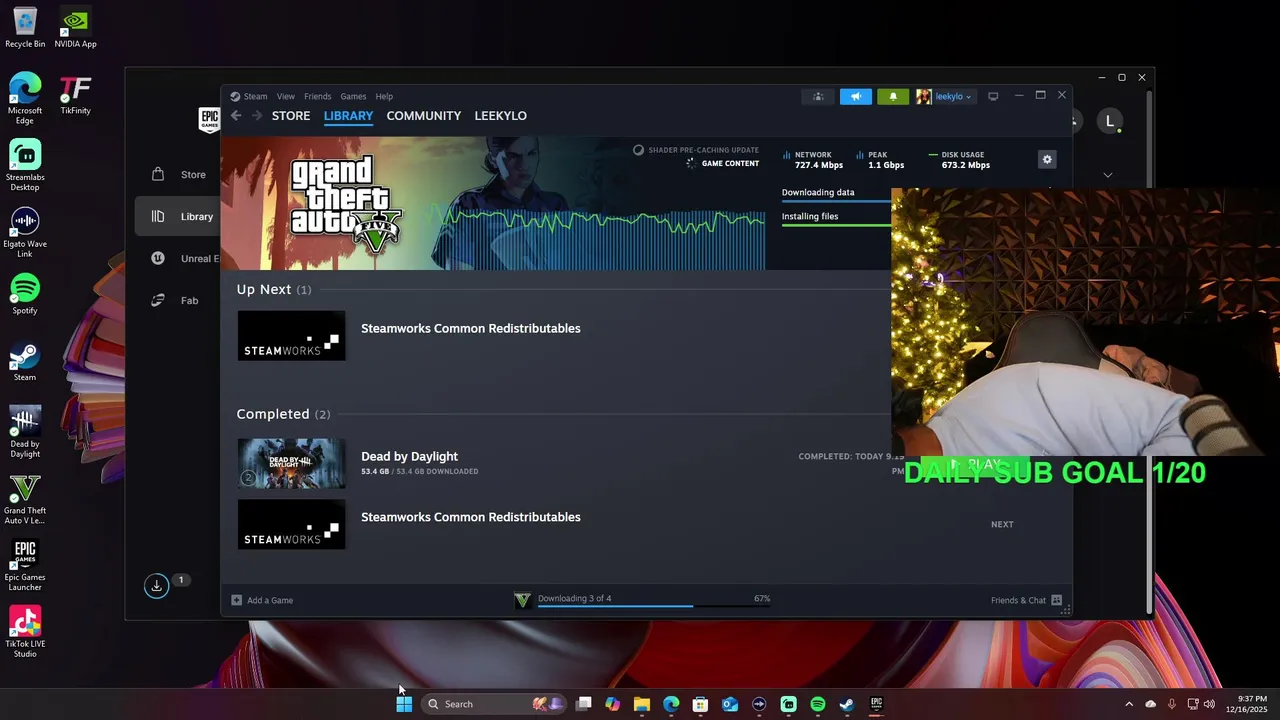The height and width of the screenshot is (720, 1280).
Task: Select Steamworks Common Redistributables under Completed
Action: pos(471,517)
